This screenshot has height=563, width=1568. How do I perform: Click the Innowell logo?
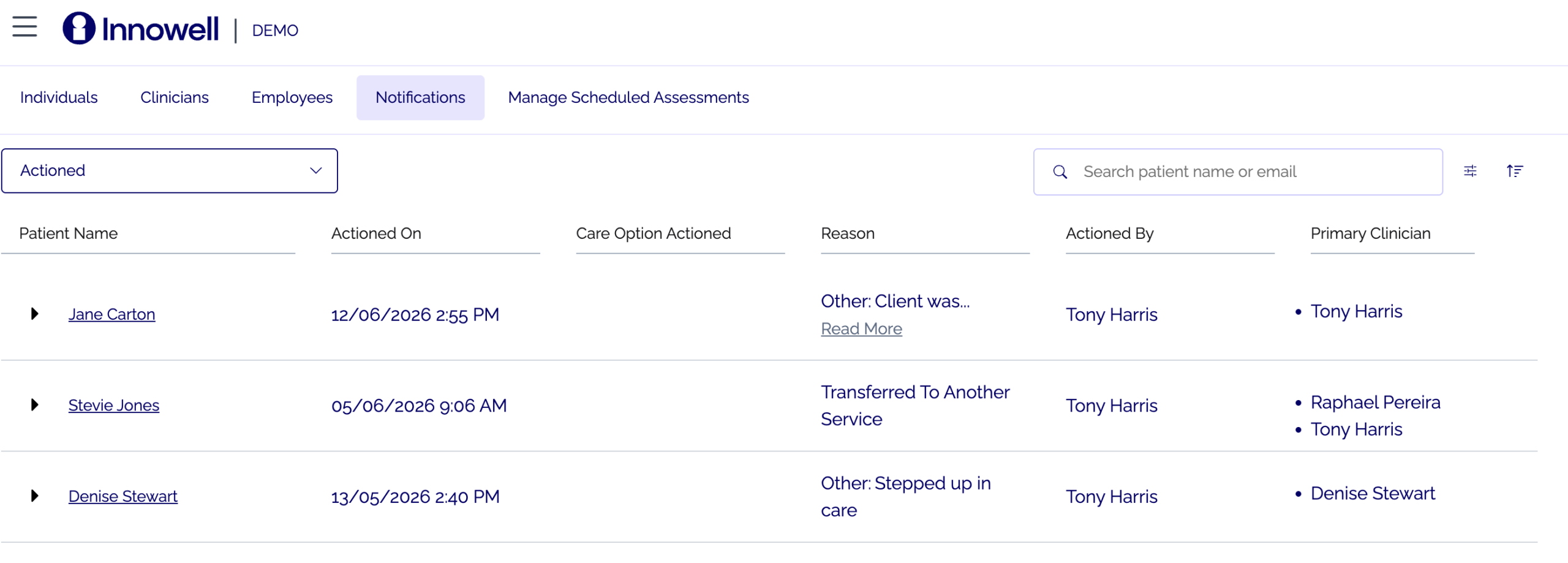(x=140, y=29)
